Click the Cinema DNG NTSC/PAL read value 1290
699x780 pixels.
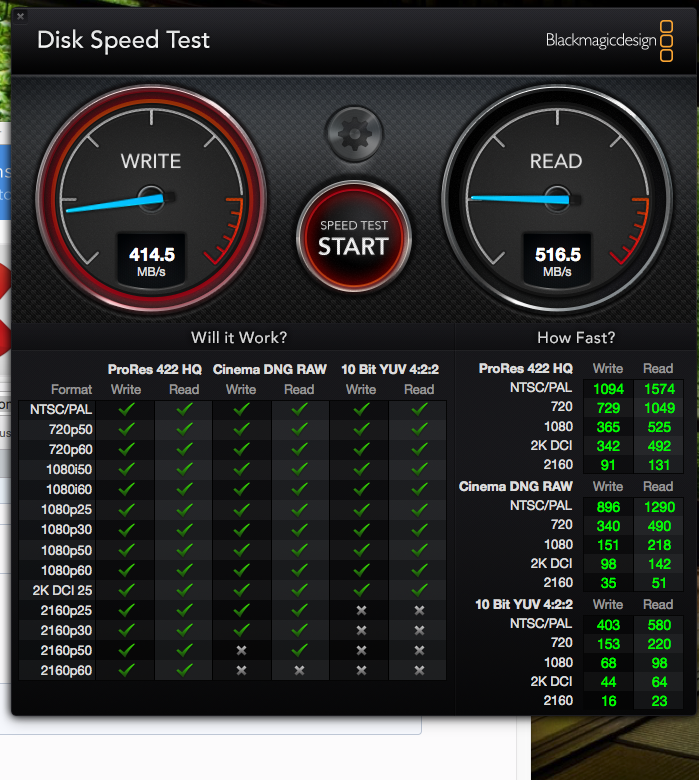tap(659, 507)
